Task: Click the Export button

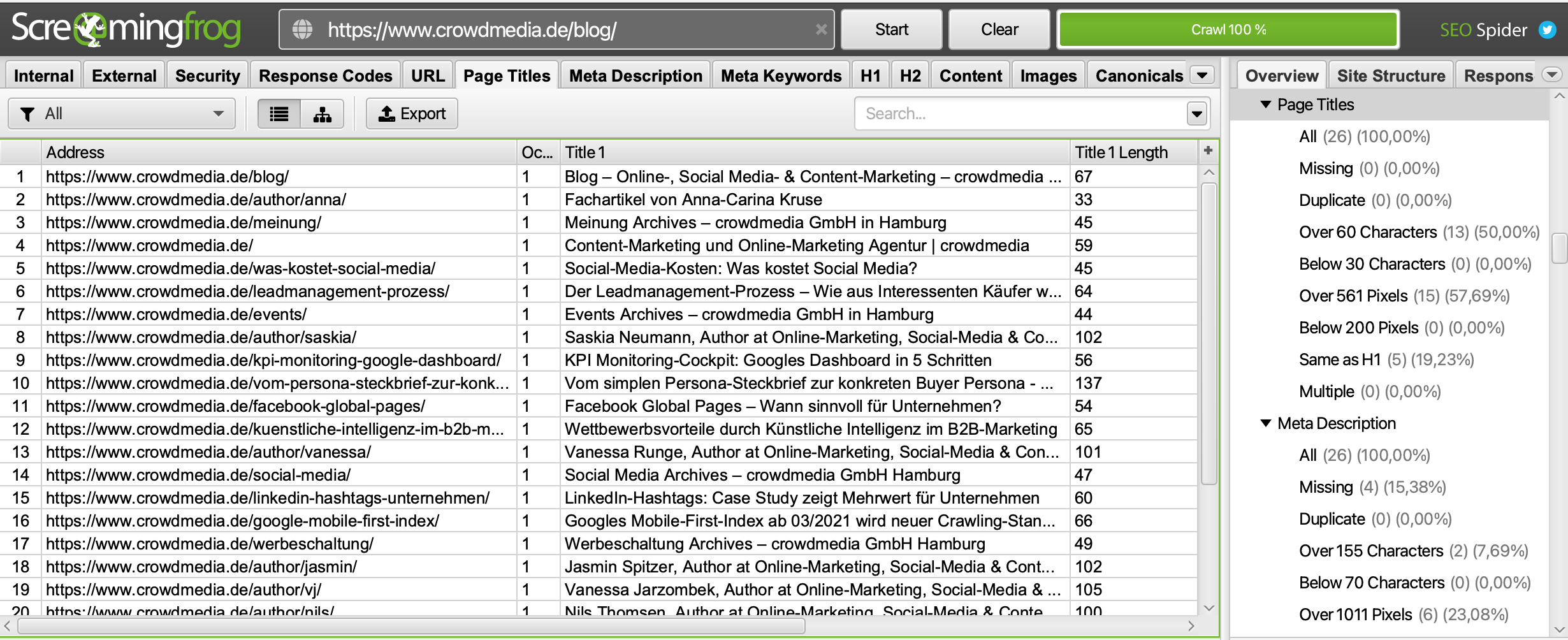Action: coord(412,114)
